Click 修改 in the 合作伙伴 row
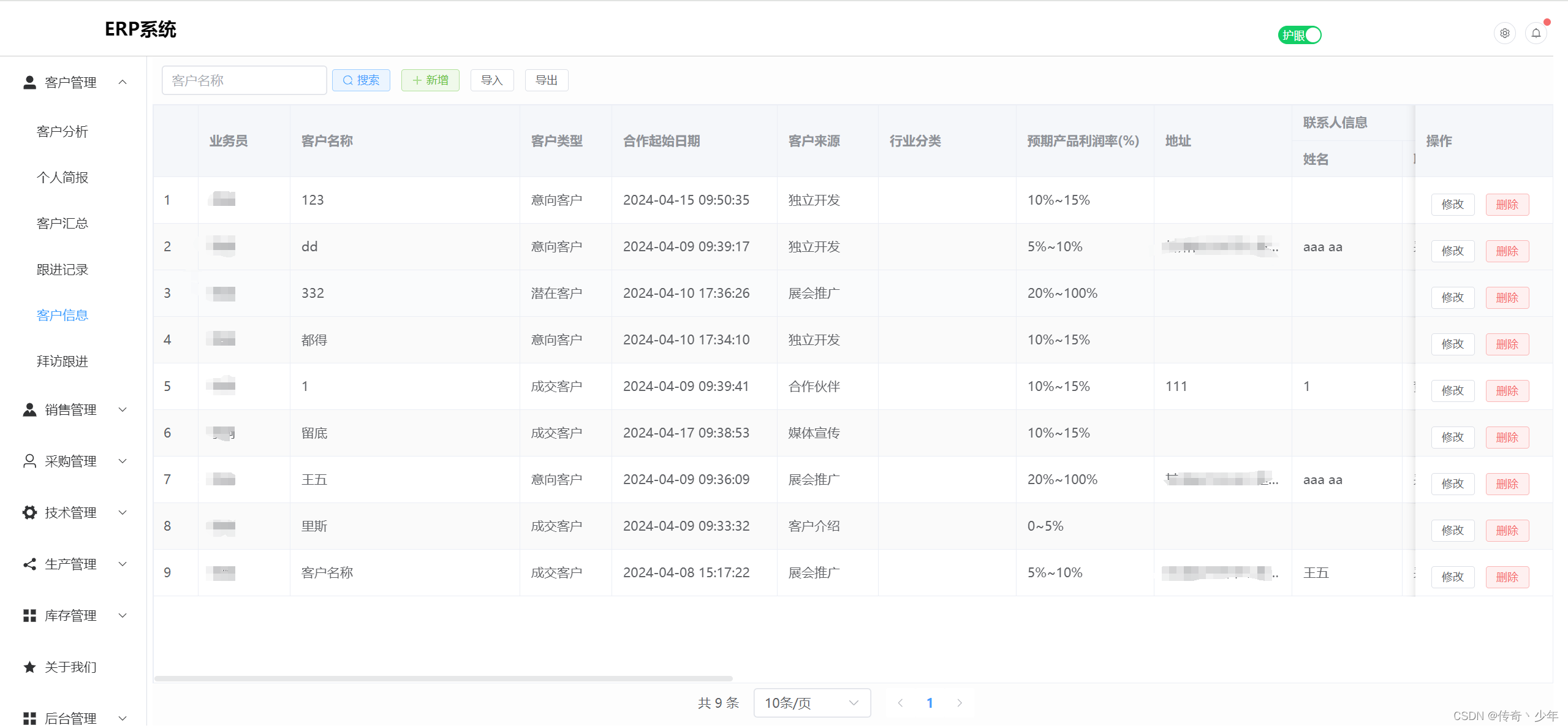Viewport: 1568px width, 728px height. point(1453,391)
